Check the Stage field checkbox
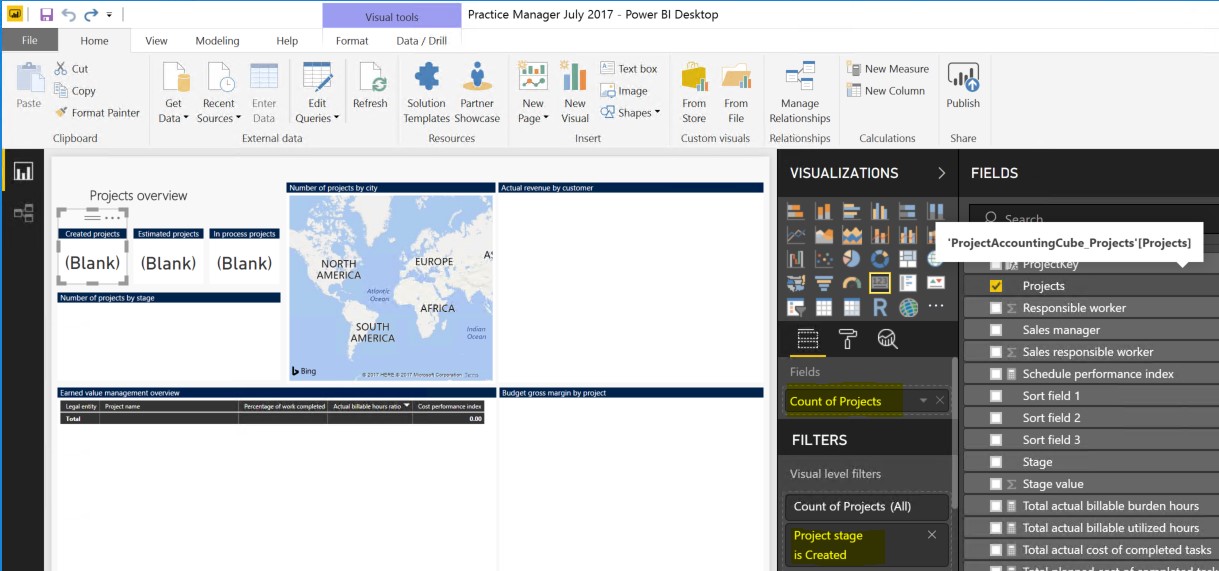Viewport: 1219px width, 571px height. click(996, 462)
